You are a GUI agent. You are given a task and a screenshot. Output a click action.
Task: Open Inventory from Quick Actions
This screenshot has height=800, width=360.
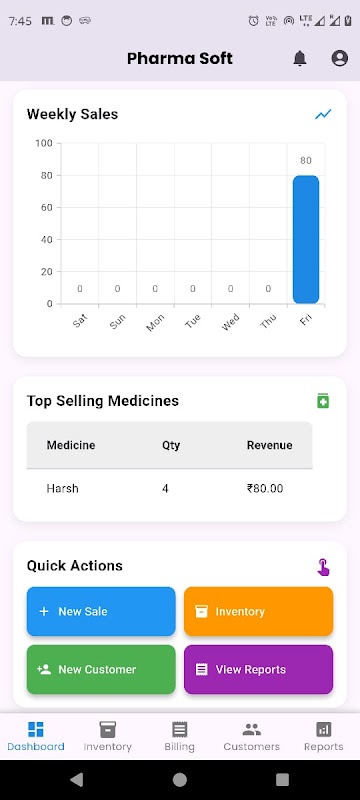pyautogui.click(x=259, y=611)
